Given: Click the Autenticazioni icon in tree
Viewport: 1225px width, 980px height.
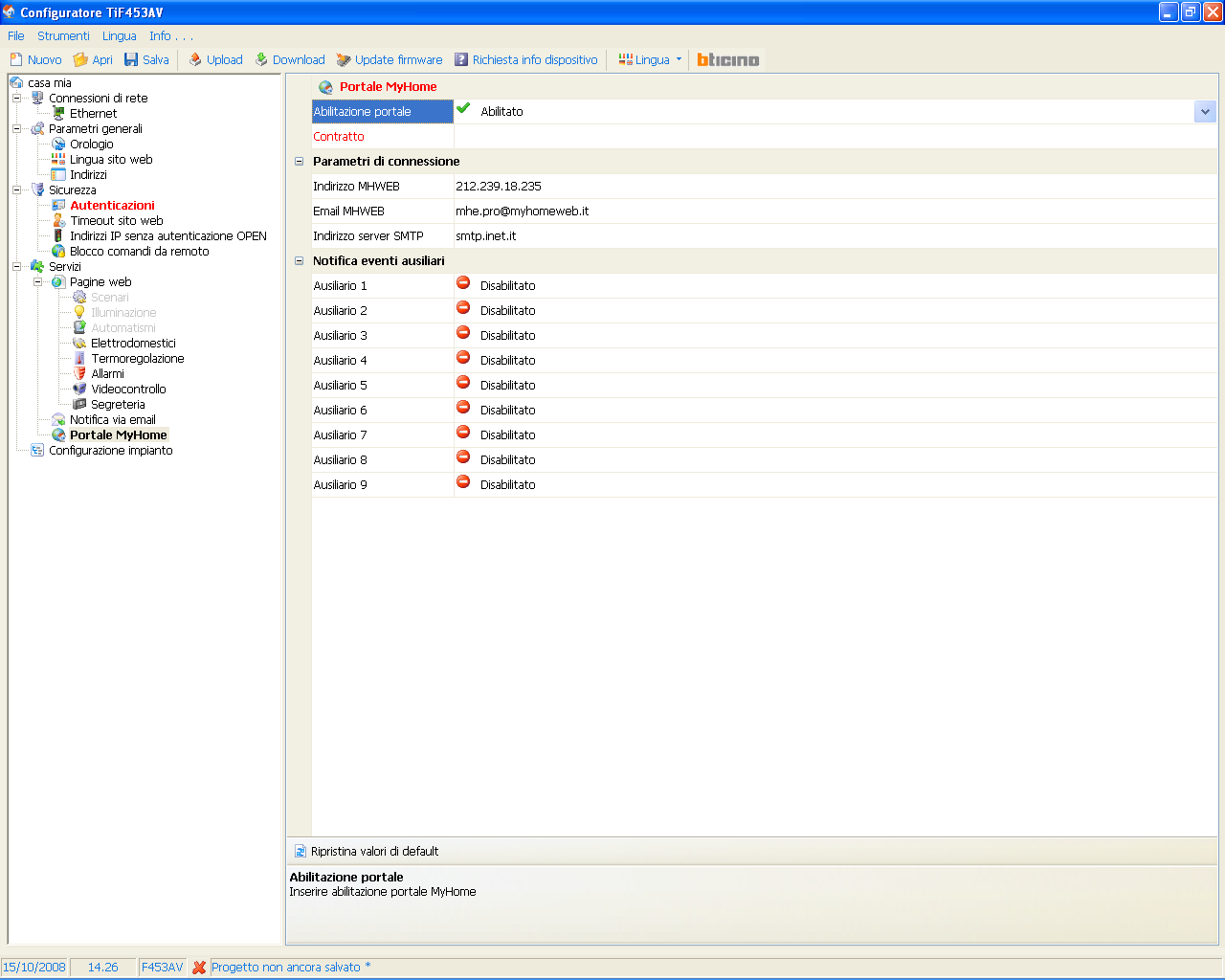Looking at the screenshot, I should pos(58,205).
